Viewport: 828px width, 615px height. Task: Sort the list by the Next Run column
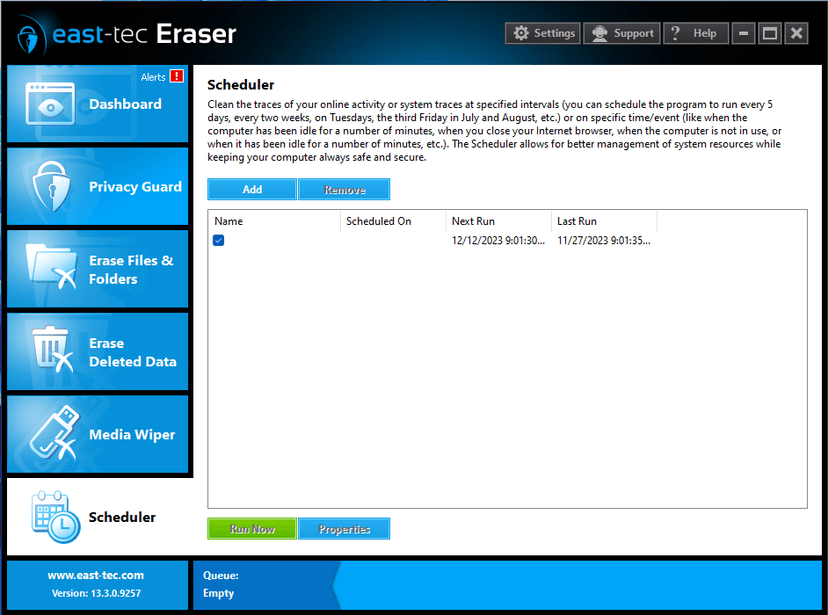499,221
